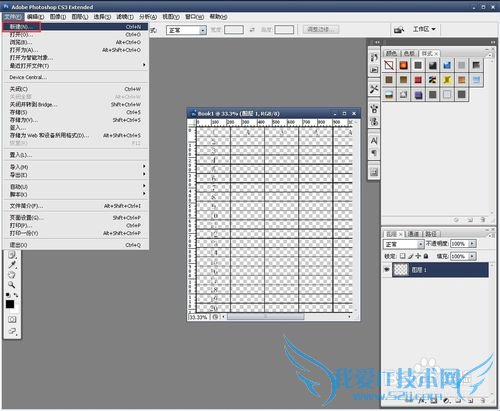Switch to the 通道 channels tab
The height and width of the screenshot is (411, 500).
click(x=413, y=234)
